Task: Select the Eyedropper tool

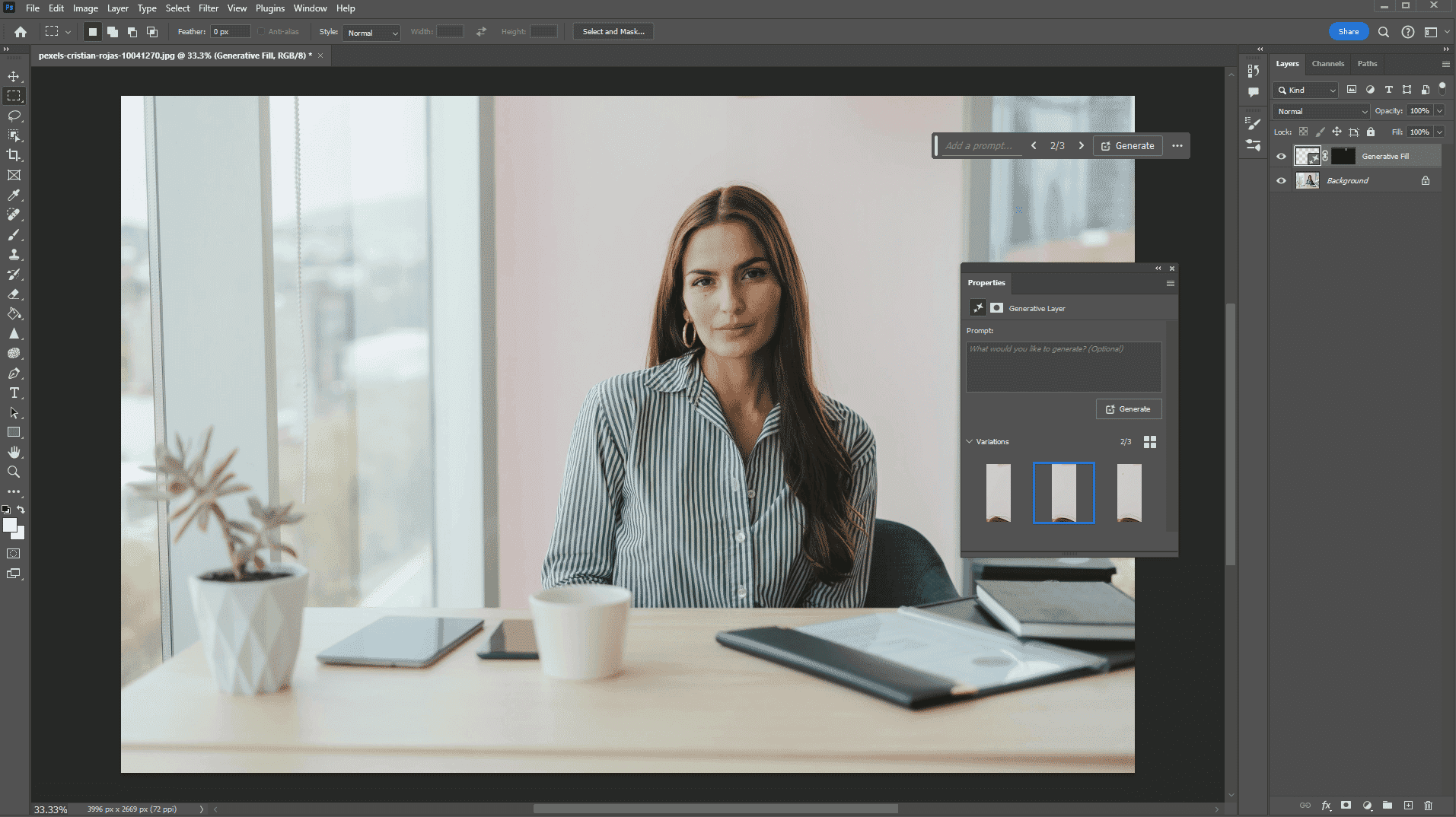Action: [14, 196]
